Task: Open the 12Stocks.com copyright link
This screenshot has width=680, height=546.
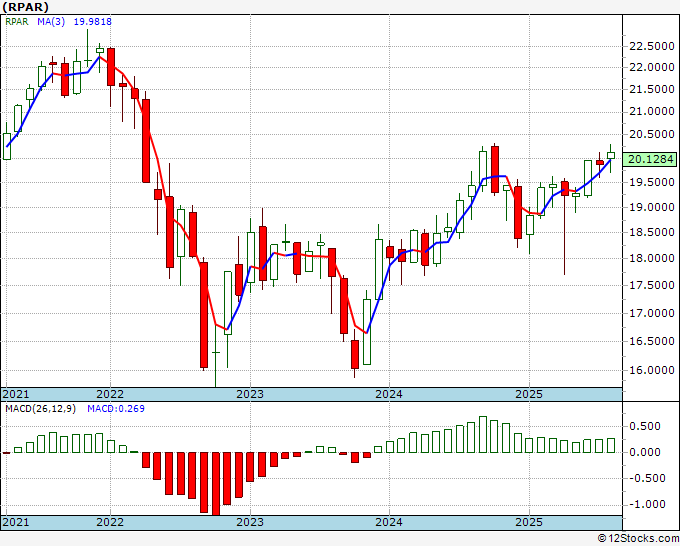Action: pos(638,539)
